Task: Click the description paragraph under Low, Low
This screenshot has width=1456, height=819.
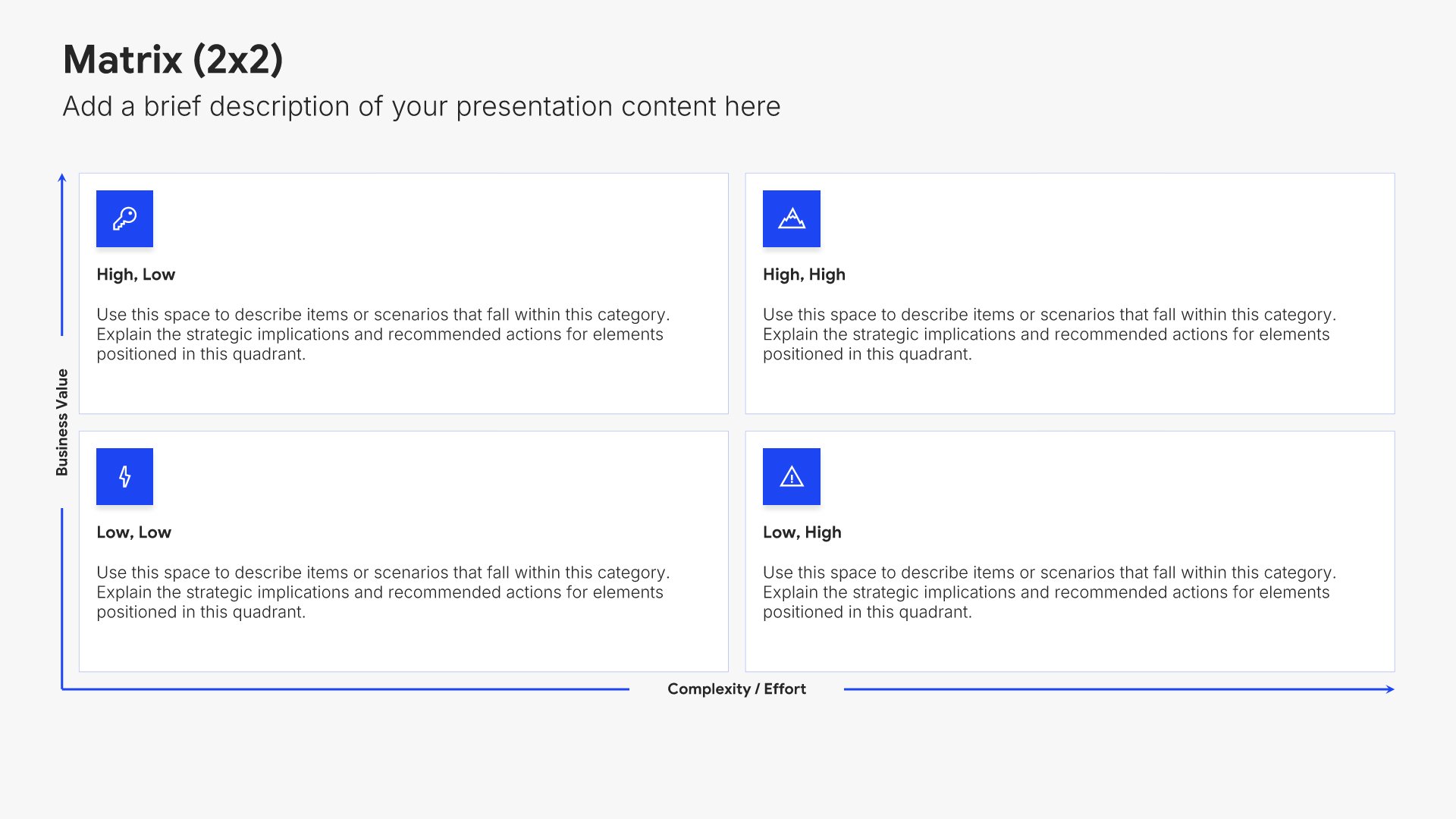Action: coord(383,592)
